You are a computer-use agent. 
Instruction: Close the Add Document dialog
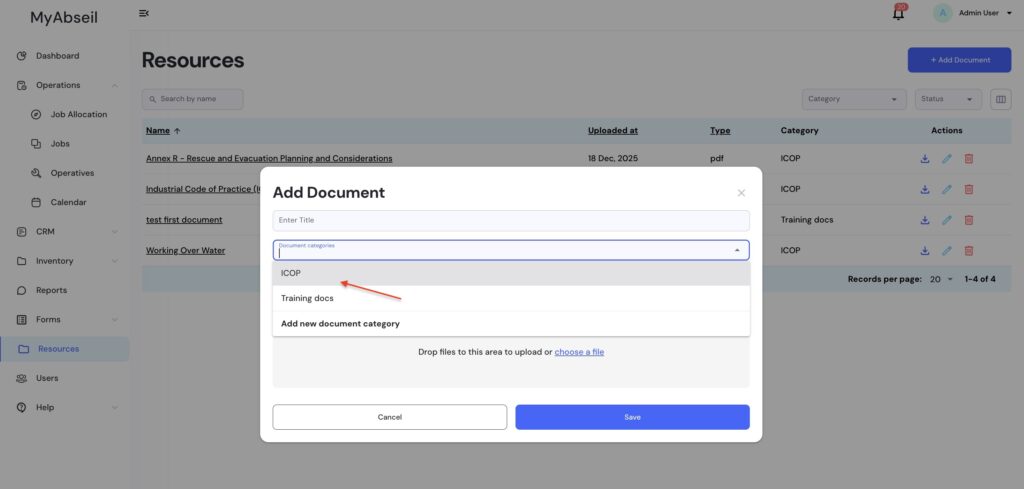pos(741,193)
